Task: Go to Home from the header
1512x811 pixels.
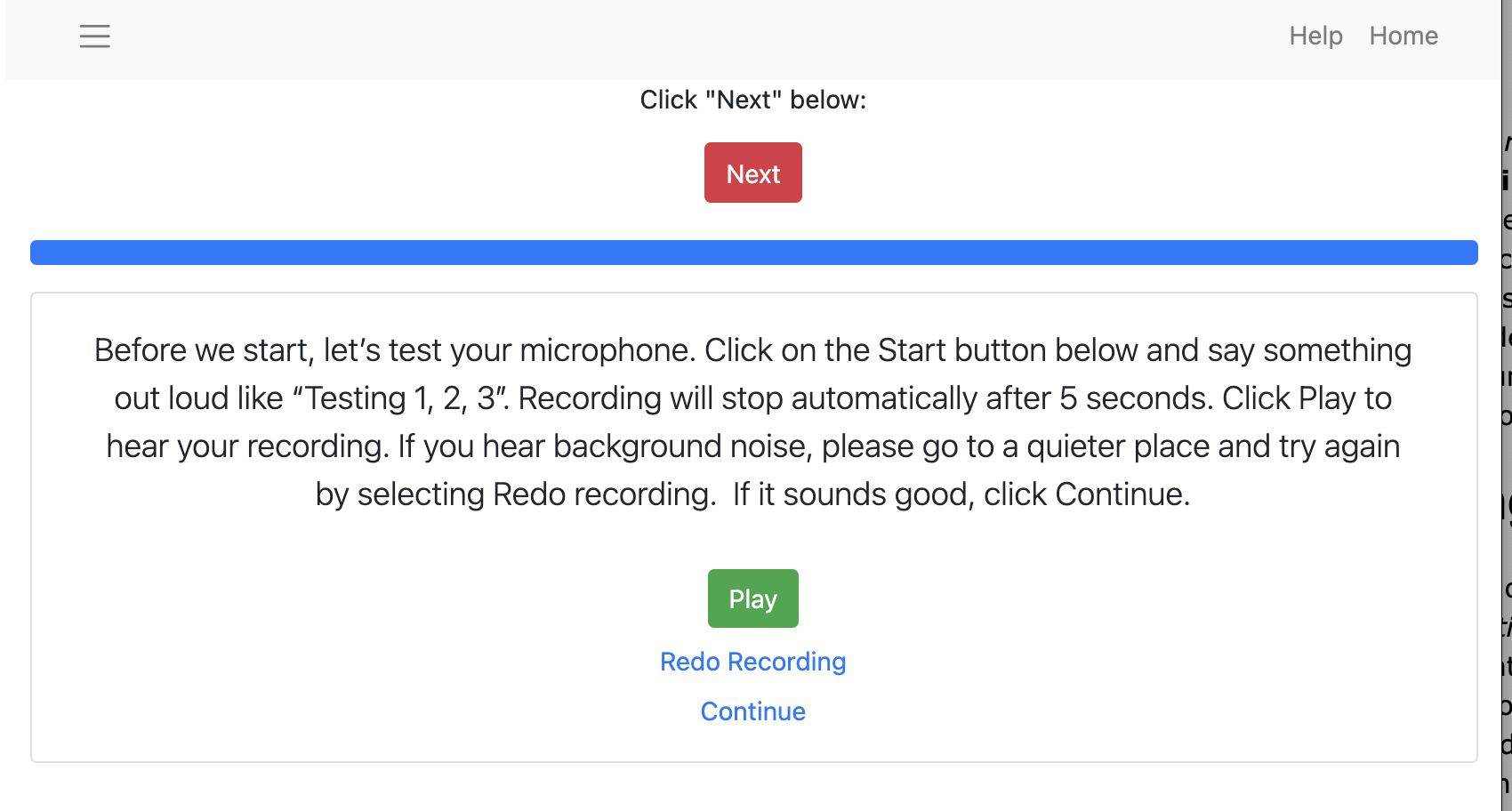Action: (1403, 36)
